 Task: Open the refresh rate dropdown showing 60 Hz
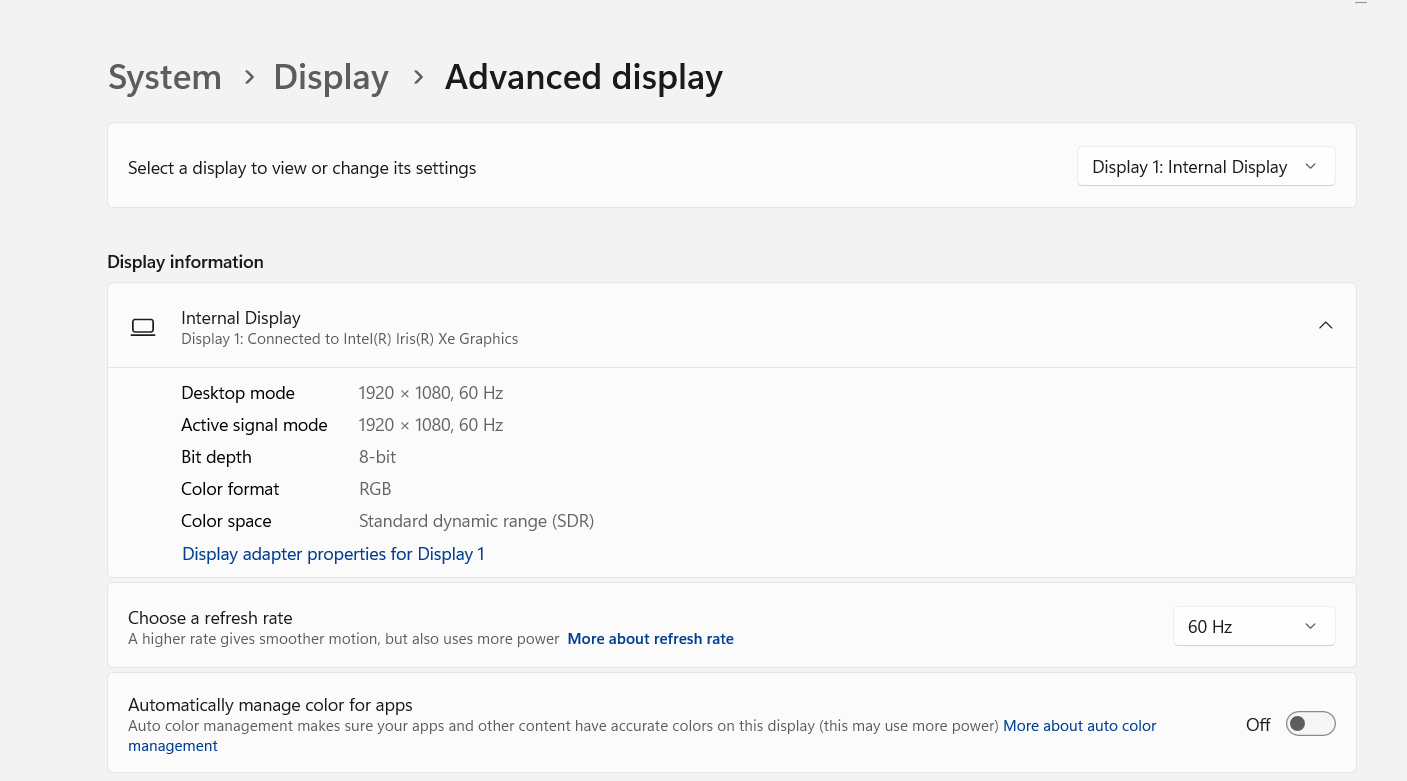pos(1253,626)
